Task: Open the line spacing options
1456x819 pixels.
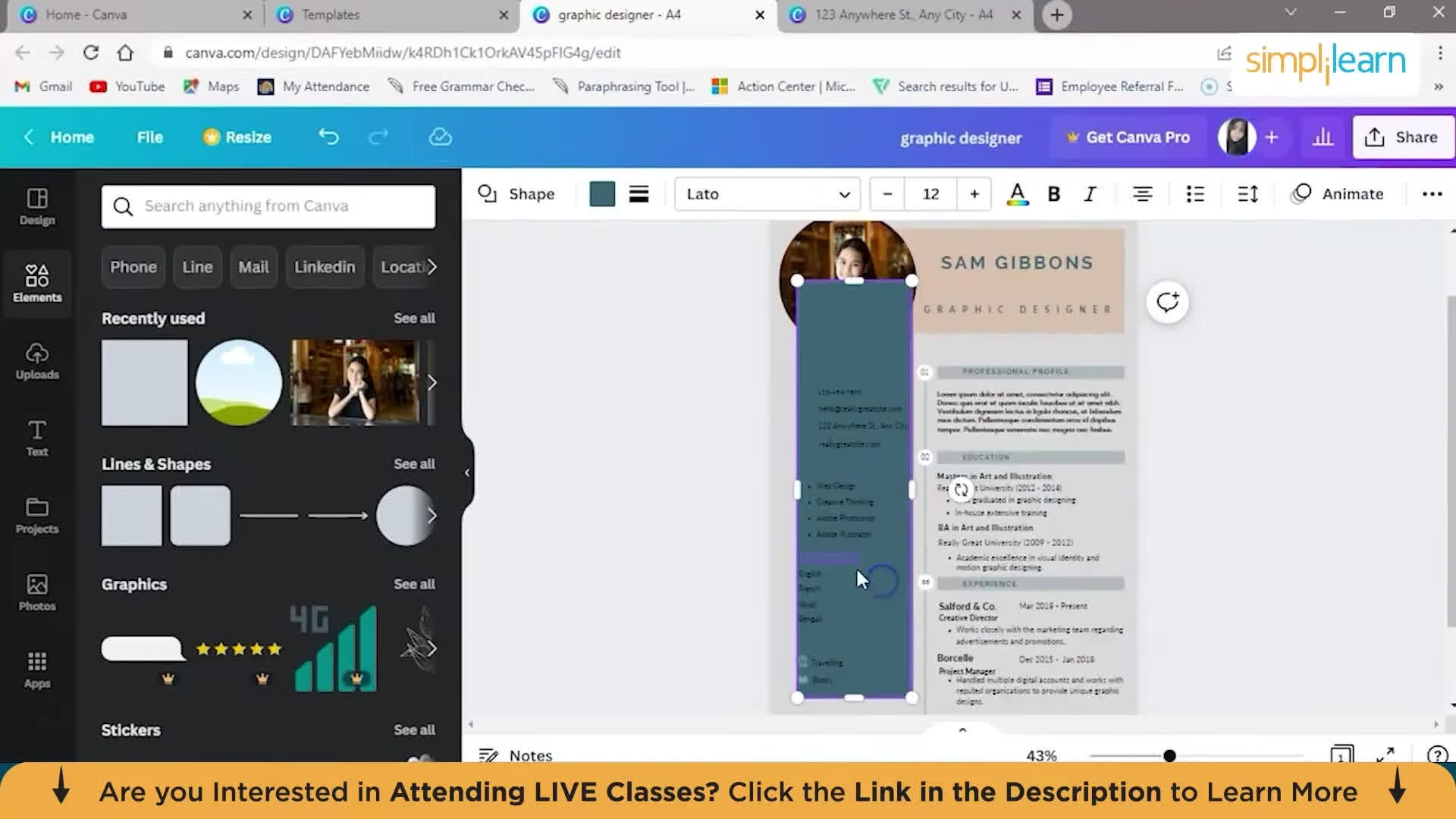Action: [x=1248, y=194]
